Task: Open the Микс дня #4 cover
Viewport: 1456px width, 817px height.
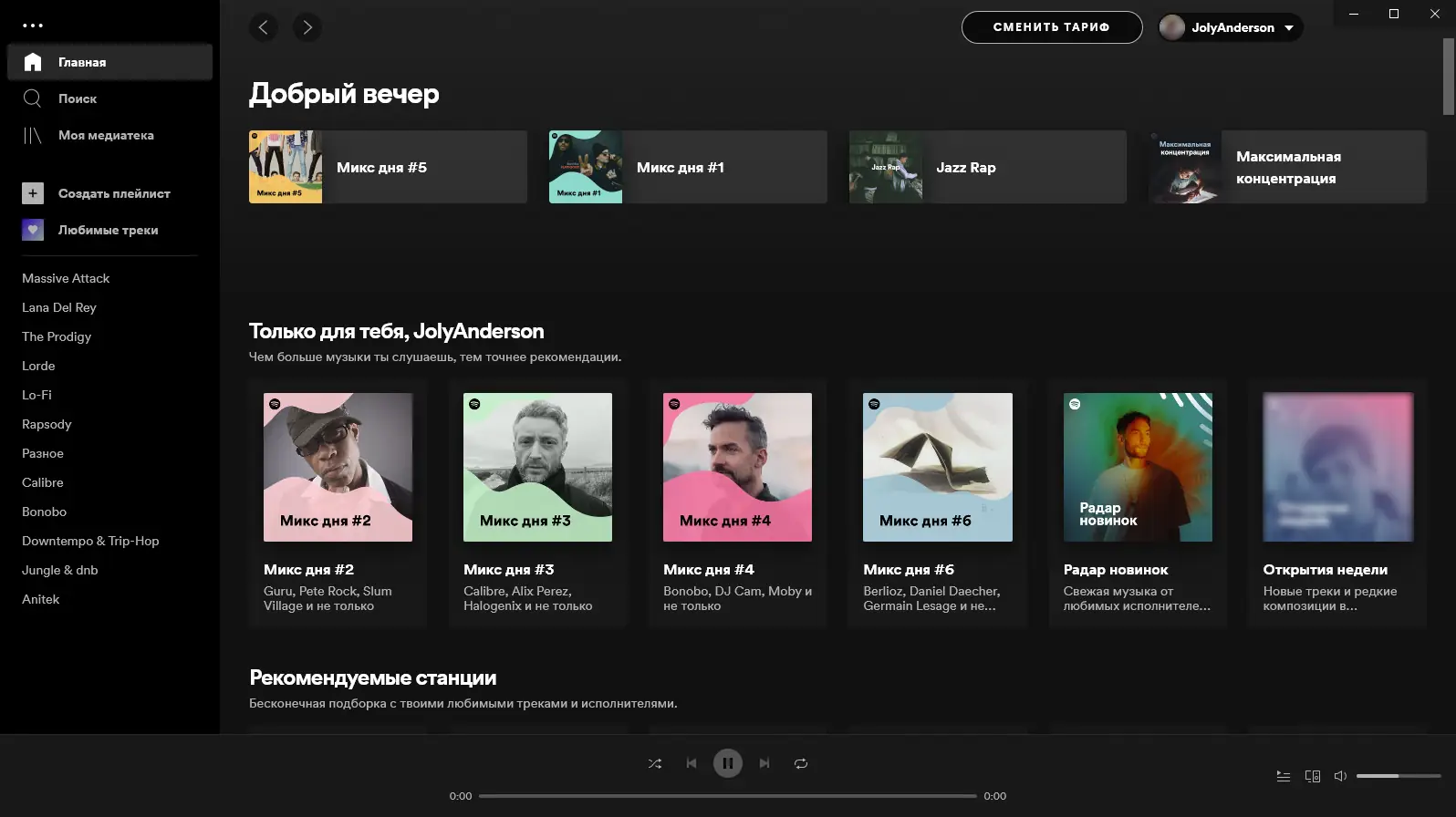Action: click(x=737, y=467)
